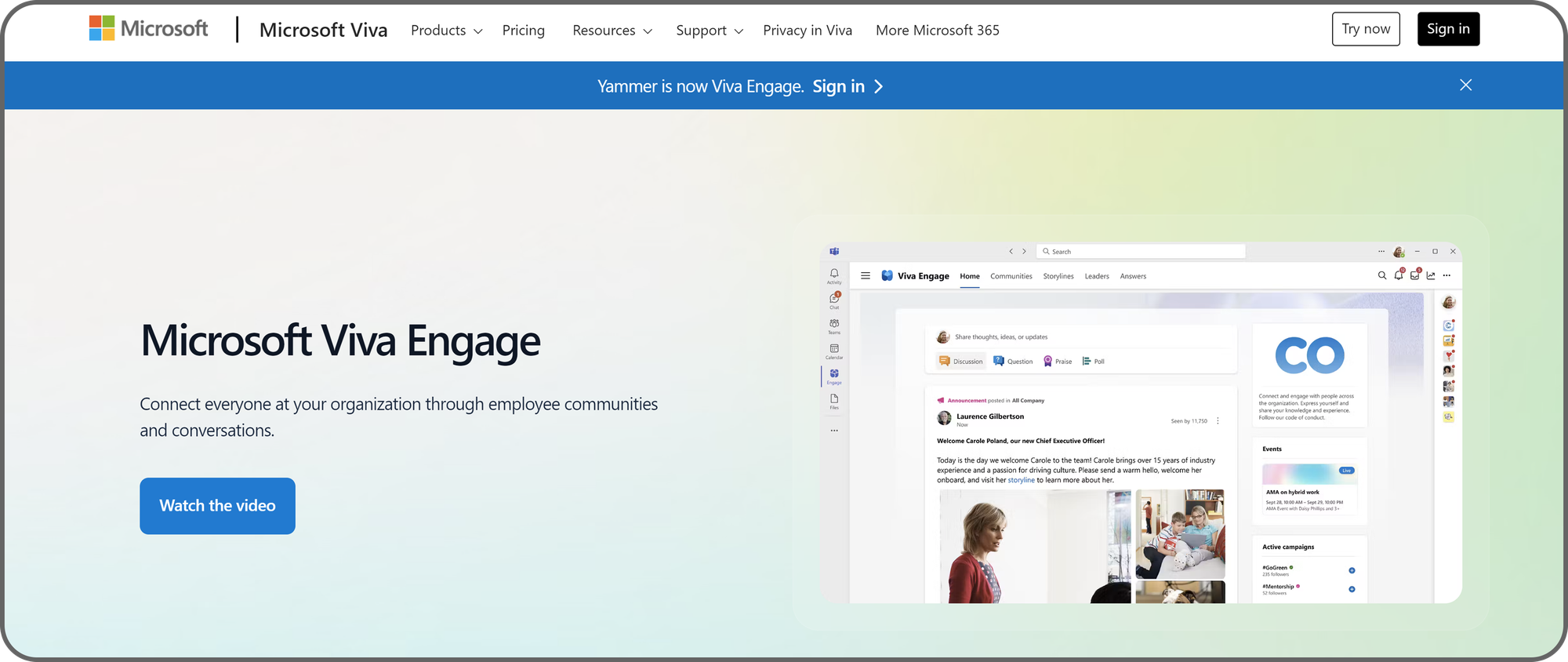Open the hamburger menu beside Viva Engage

tap(866, 276)
